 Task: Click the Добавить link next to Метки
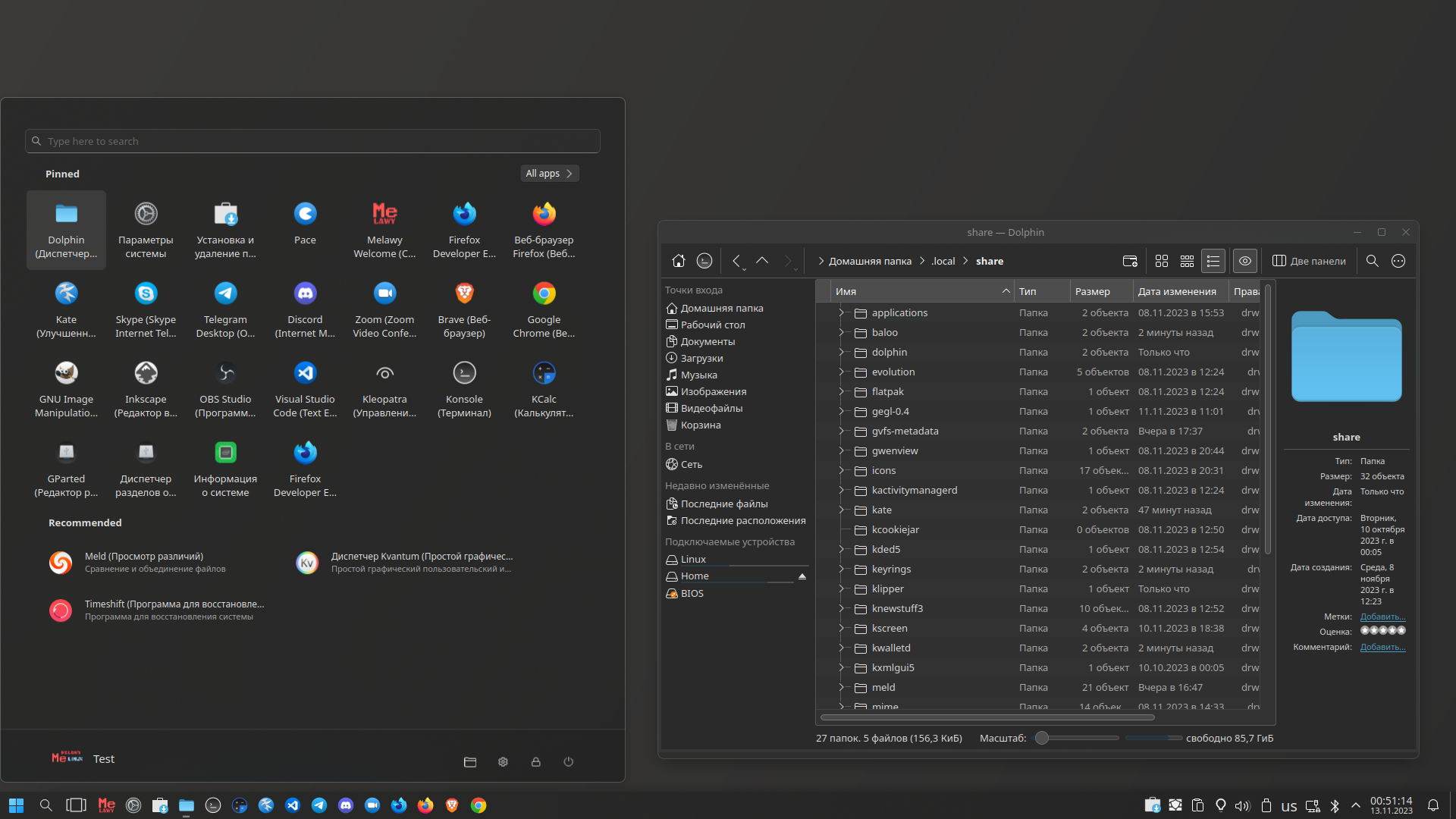click(x=1382, y=617)
